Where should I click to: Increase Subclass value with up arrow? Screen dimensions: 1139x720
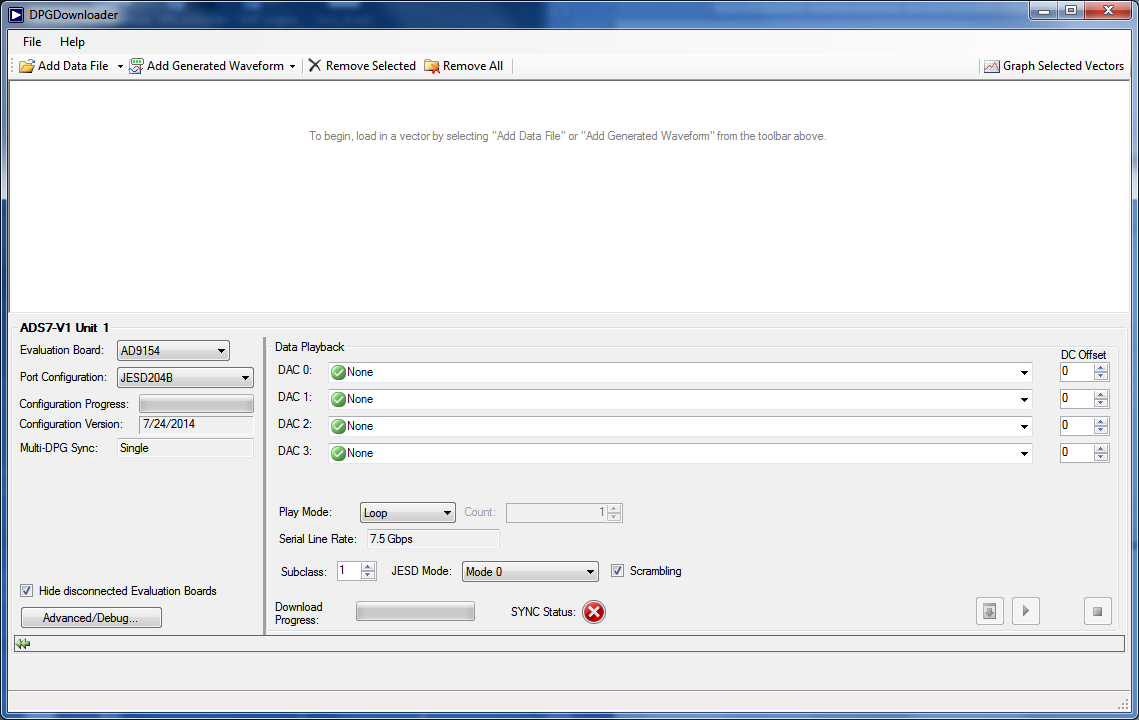click(368, 567)
